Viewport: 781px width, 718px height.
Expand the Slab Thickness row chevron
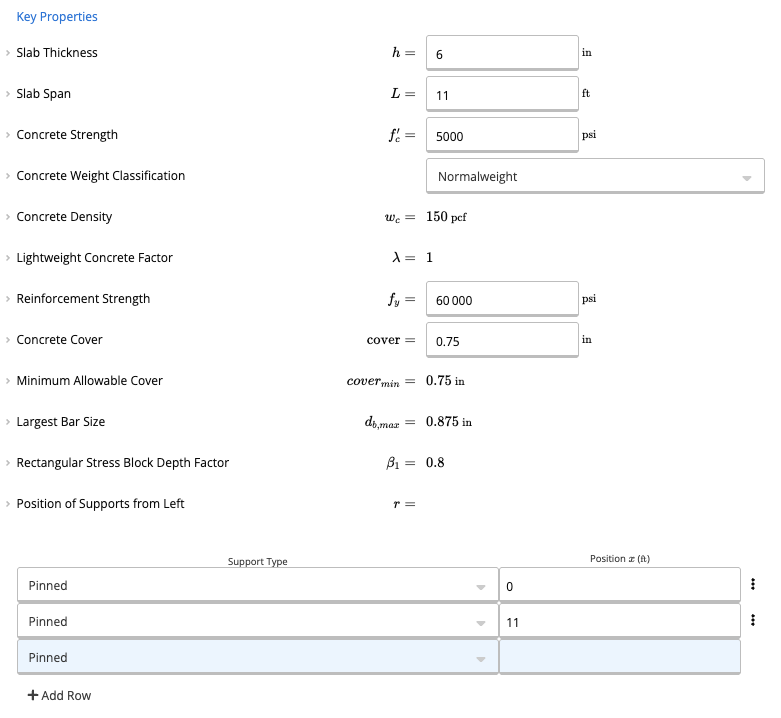coord(8,53)
